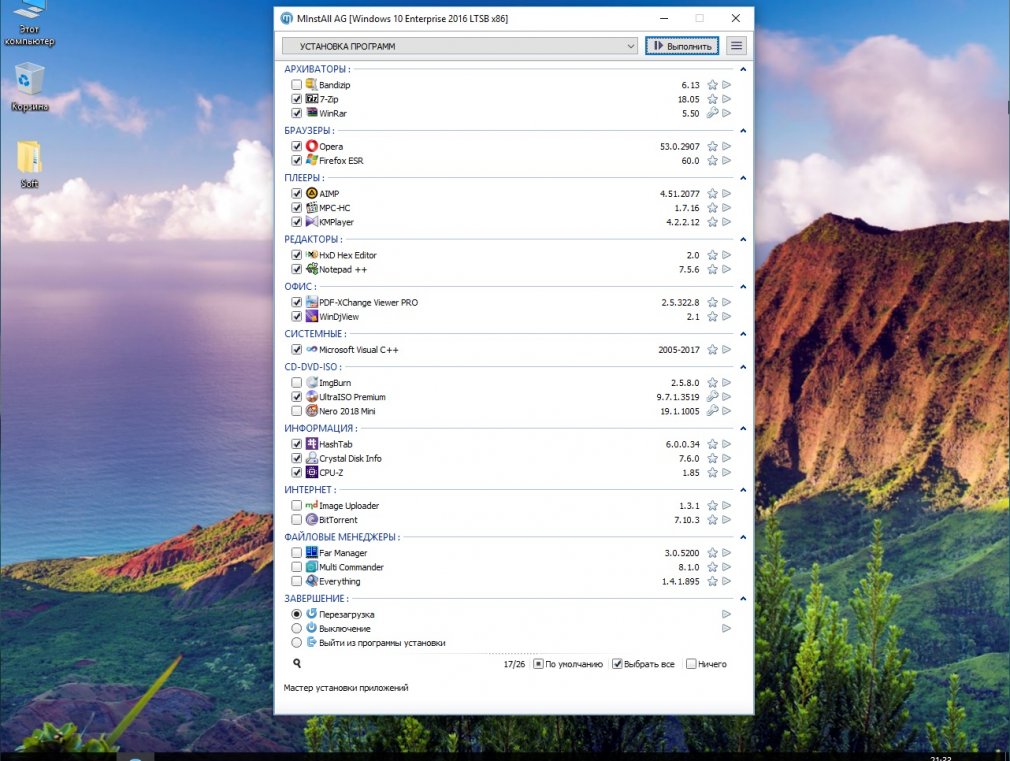The width and height of the screenshot is (1010, 761).
Task: Enable the BitTorrent checkbox
Action: [296, 520]
